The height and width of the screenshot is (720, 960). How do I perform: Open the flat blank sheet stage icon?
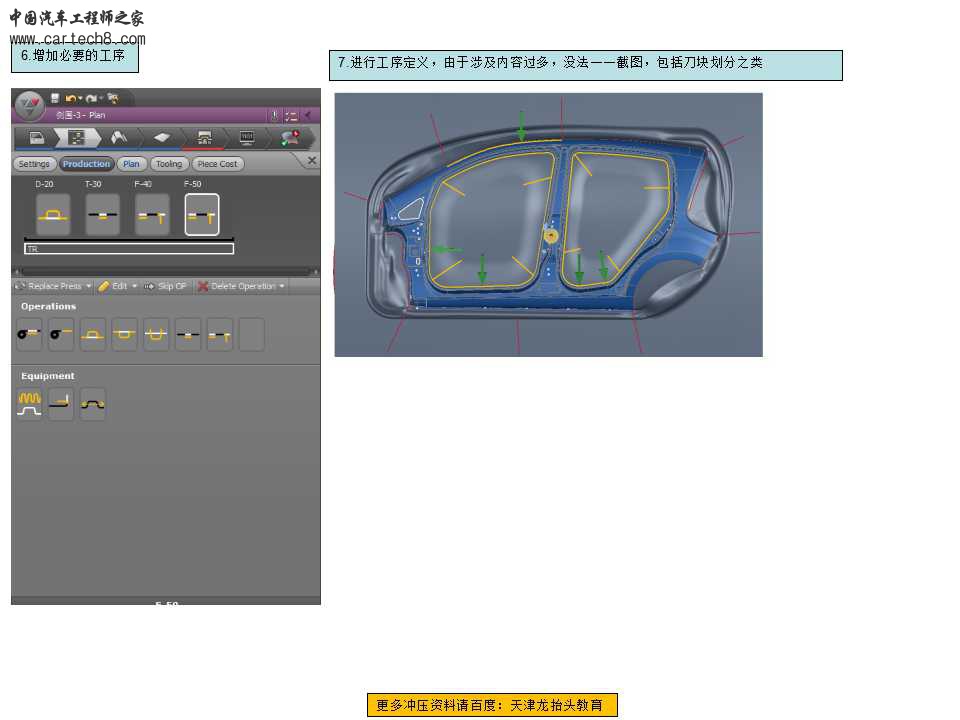(162, 138)
